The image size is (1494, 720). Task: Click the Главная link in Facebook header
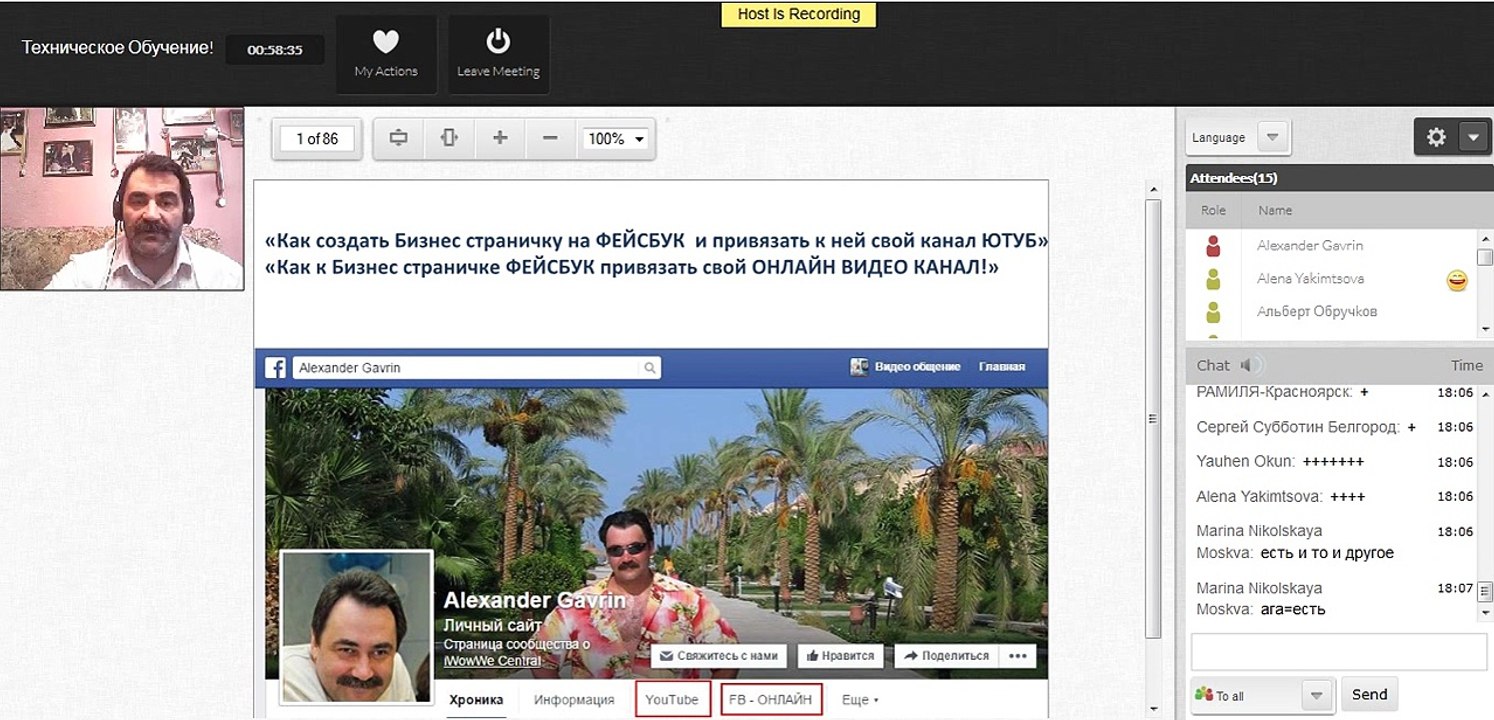pos(1002,367)
